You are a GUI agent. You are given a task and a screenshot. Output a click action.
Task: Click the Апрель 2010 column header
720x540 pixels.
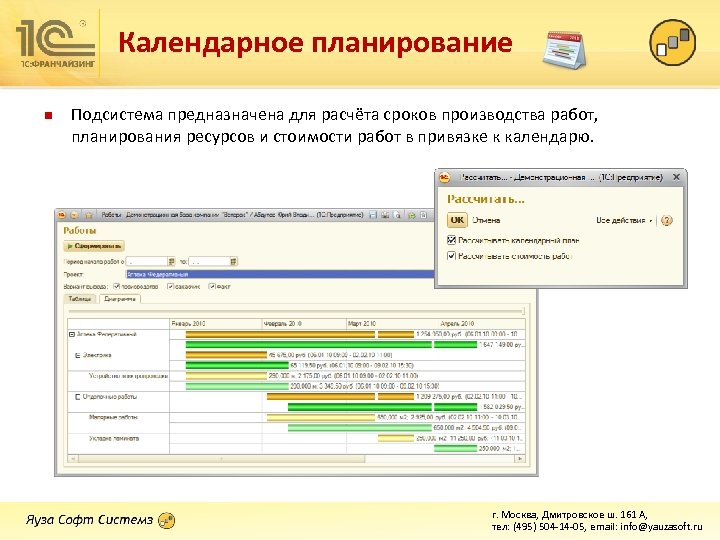[x=481, y=323]
